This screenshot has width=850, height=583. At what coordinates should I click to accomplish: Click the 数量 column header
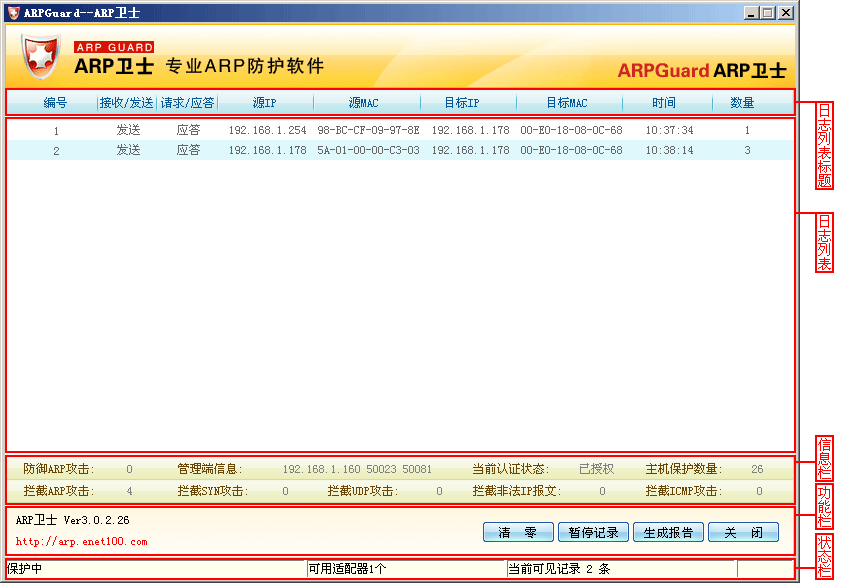click(742, 102)
